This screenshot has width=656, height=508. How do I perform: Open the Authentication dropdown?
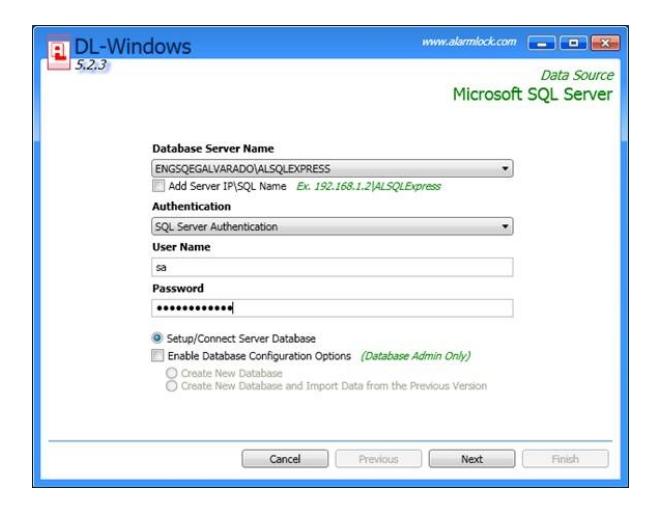332,226
